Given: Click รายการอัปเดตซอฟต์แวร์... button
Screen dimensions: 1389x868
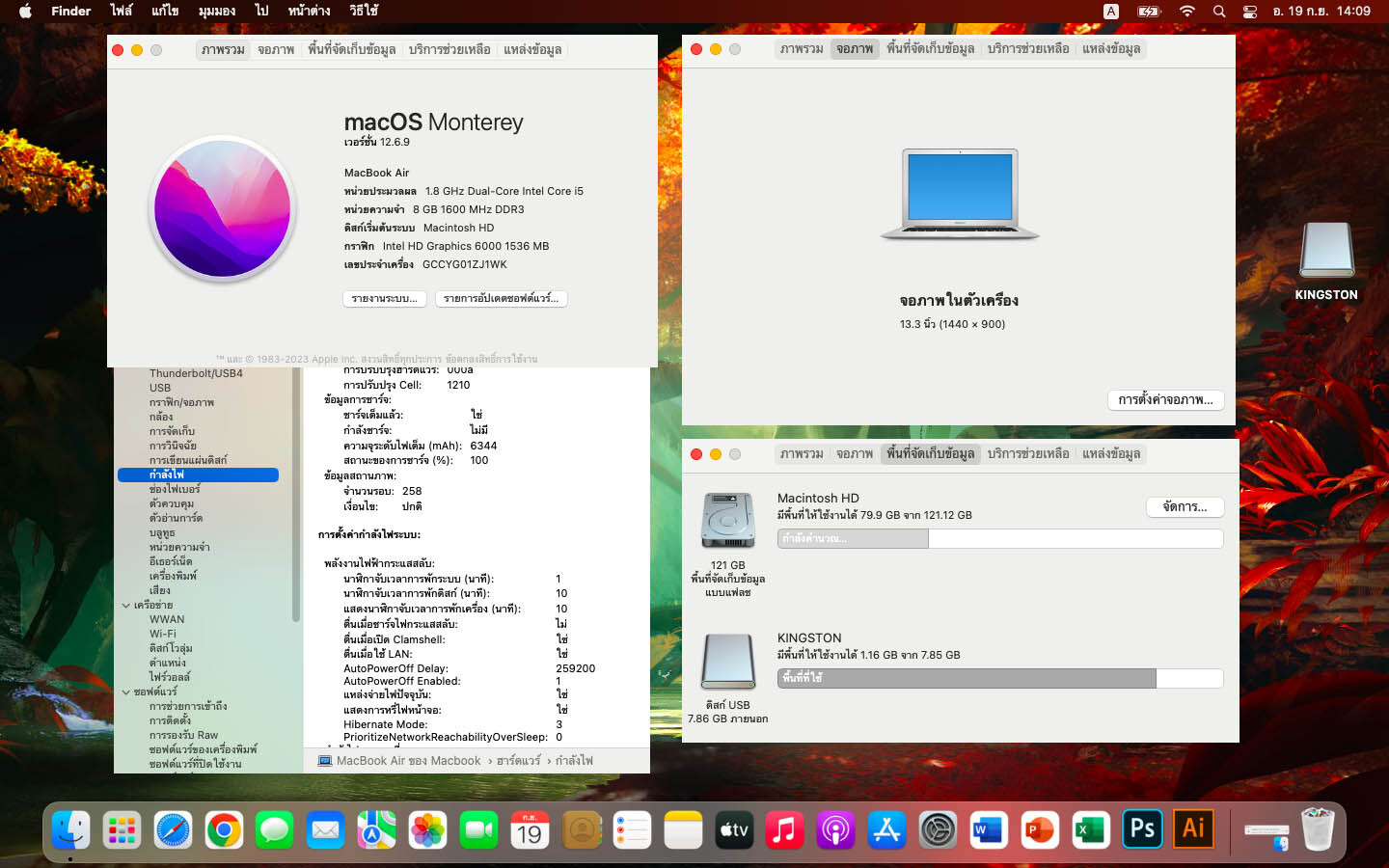Looking at the screenshot, I should coord(501,299).
